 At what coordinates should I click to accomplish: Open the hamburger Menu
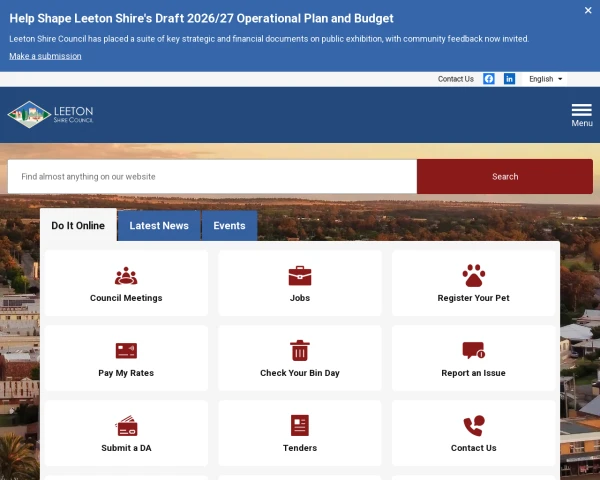pyautogui.click(x=582, y=115)
